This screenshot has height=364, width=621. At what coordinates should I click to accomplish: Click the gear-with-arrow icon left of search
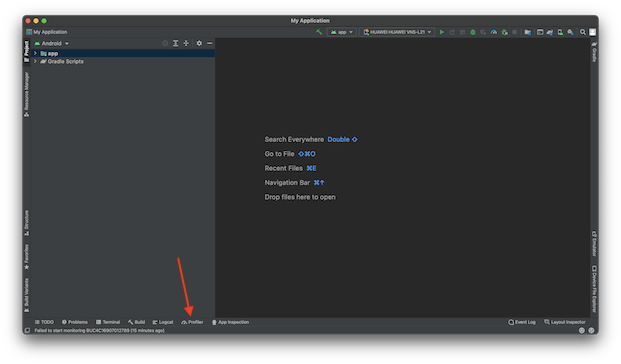(x=570, y=32)
